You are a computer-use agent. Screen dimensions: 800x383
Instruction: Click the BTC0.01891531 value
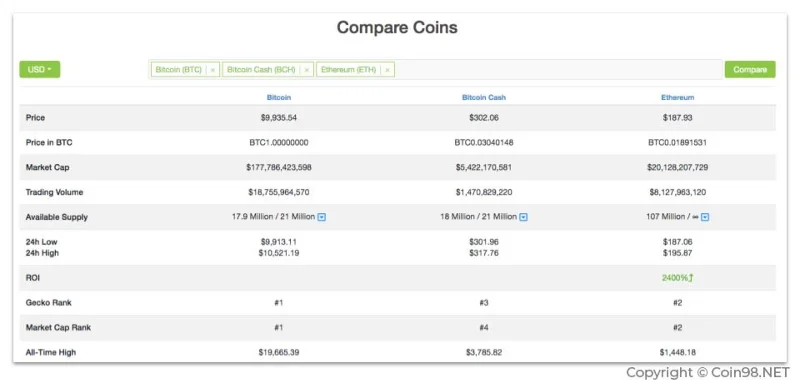click(x=678, y=143)
